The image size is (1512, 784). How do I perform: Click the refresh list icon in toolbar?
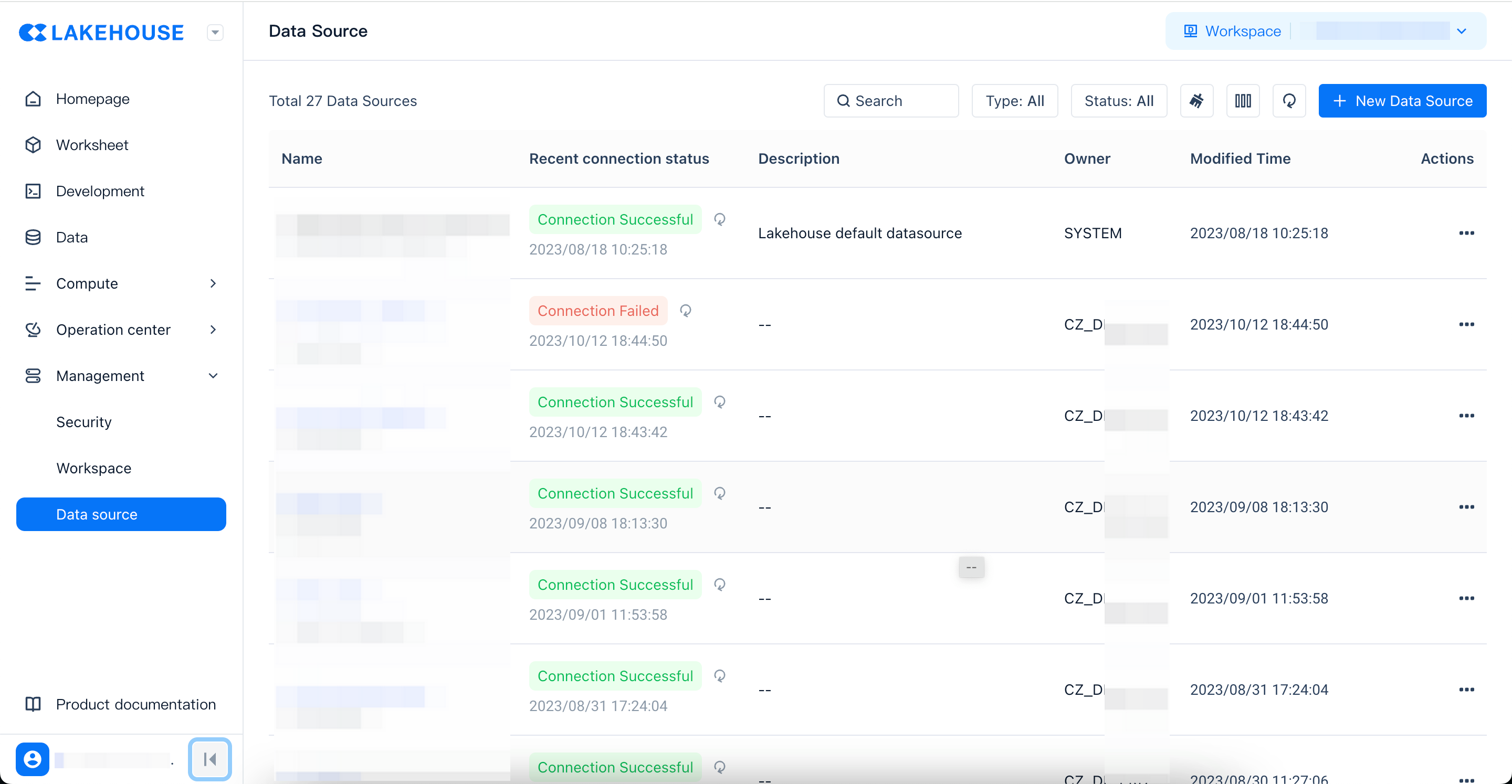(1288, 101)
